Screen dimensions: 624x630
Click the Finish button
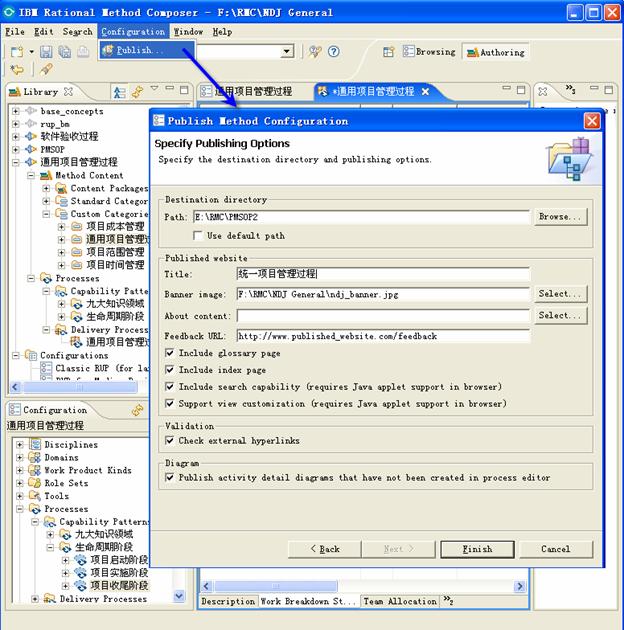(477, 549)
